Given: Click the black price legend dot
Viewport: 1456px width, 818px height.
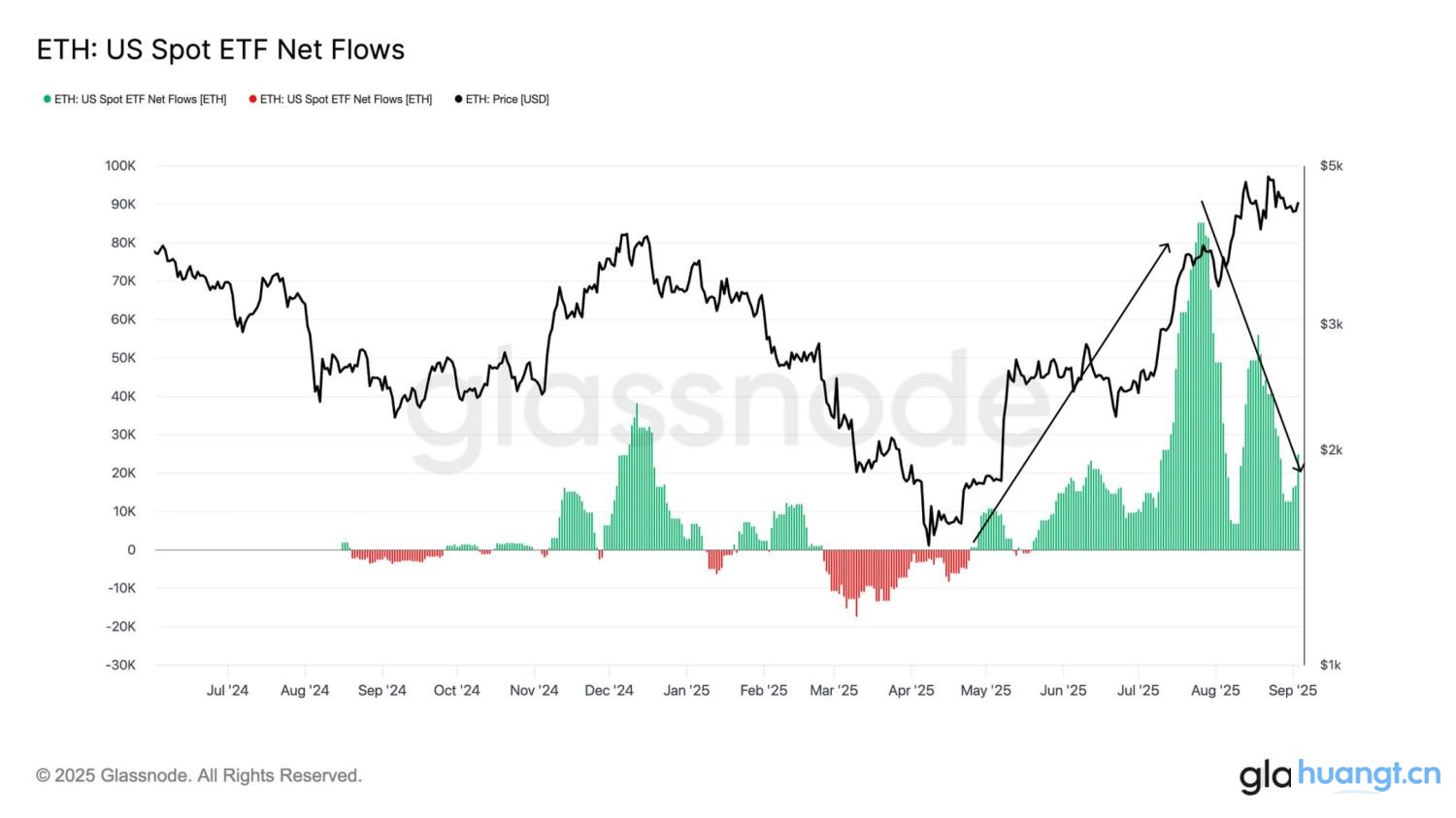Looking at the screenshot, I should pos(458,99).
